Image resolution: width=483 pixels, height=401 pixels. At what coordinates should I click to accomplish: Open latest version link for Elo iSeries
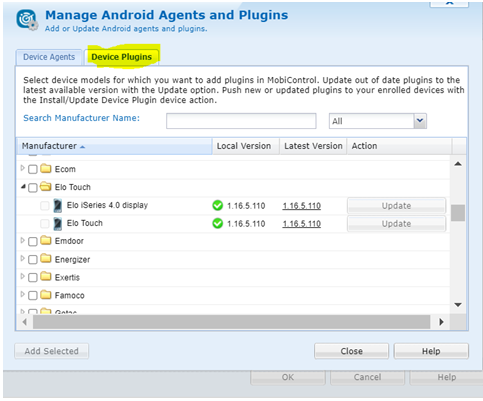(302, 206)
